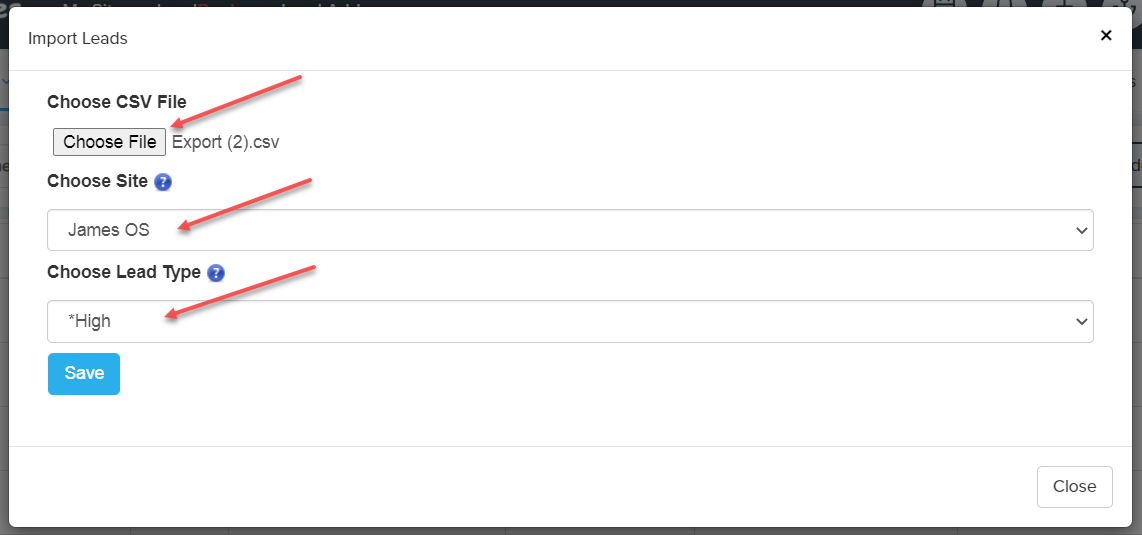The height and width of the screenshot is (535, 1142).
Task: Dismiss the Import Leads dialog with the X icon
Action: tap(1106, 35)
